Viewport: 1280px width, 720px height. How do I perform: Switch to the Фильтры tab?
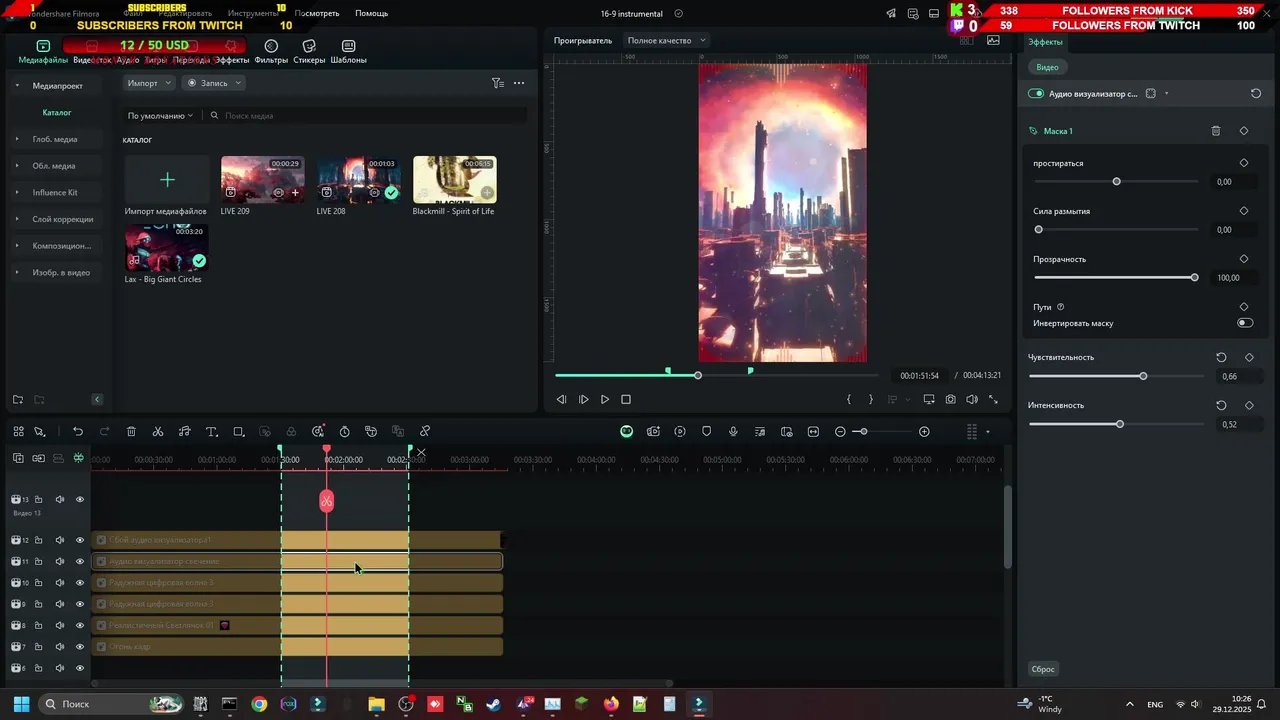271,52
